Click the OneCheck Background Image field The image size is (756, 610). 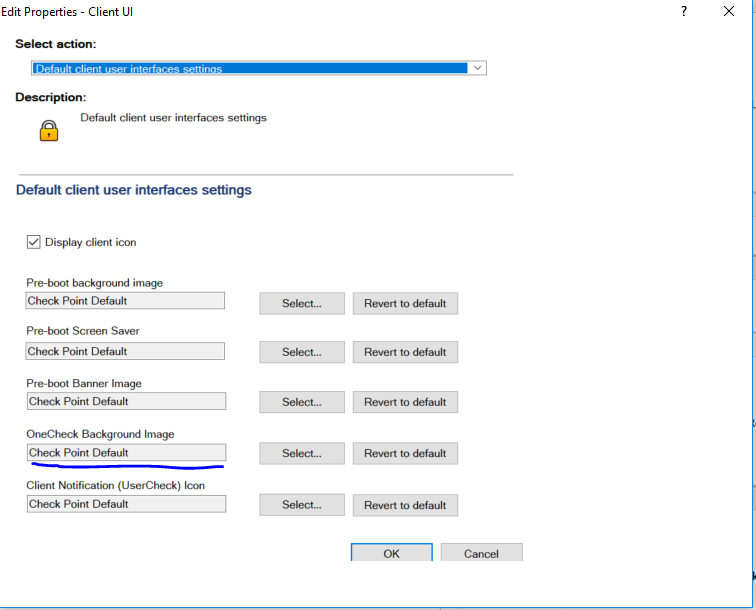(x=126, y=452)
